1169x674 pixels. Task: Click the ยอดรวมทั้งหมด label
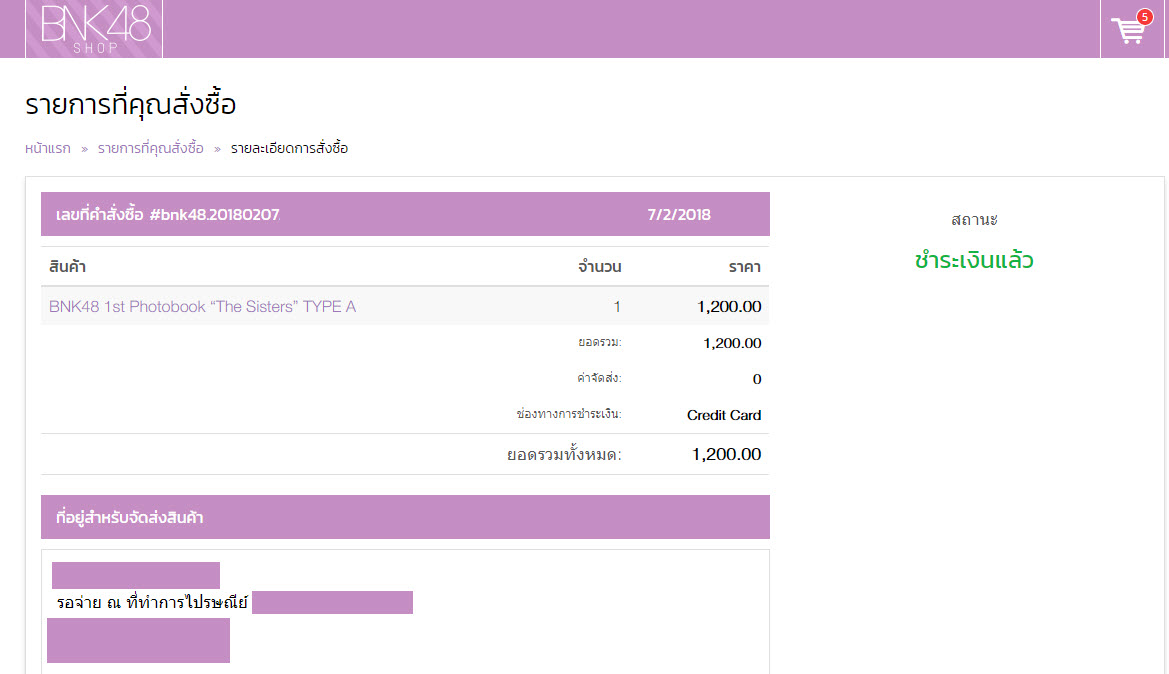(x=564, y=454)
